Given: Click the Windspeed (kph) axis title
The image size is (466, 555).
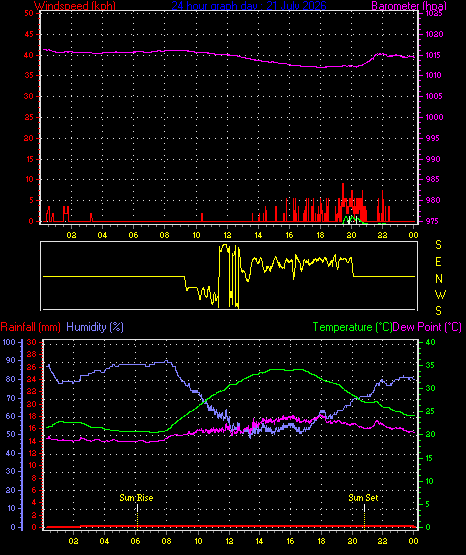Looking at the screenshot, I should (75, 6).
